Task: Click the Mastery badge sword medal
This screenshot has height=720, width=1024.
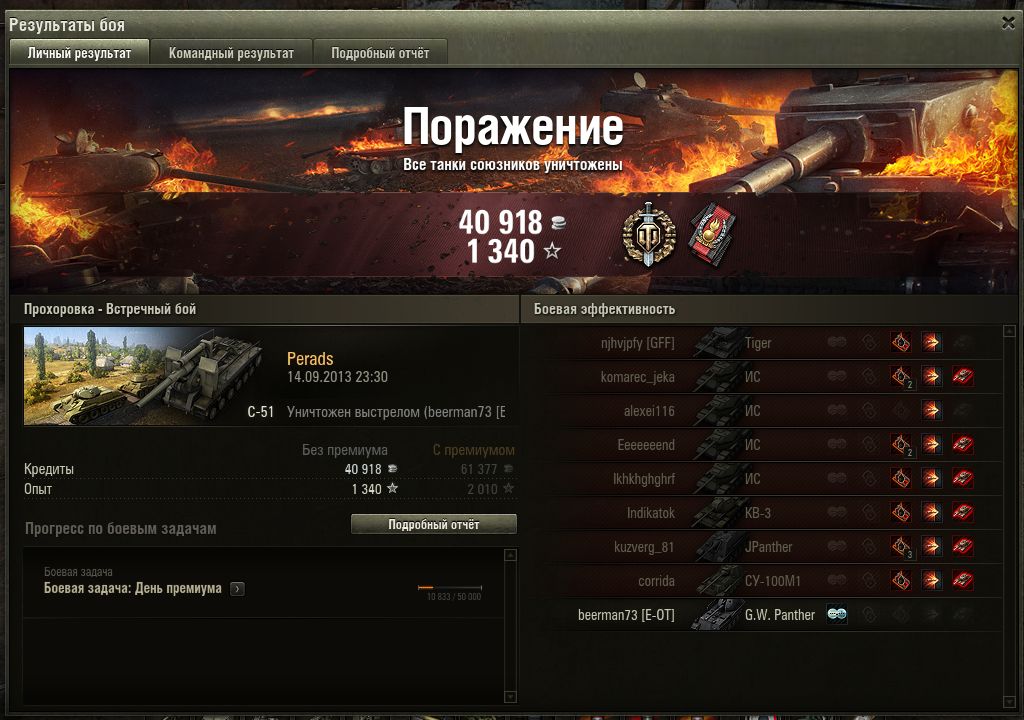Action: 648,234
